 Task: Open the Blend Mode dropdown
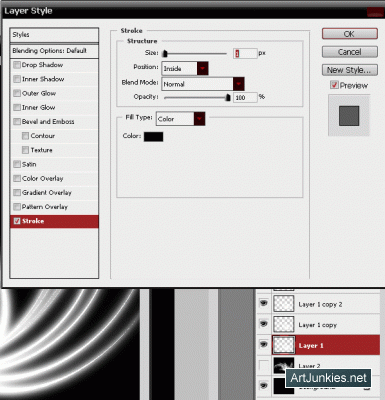203,84
